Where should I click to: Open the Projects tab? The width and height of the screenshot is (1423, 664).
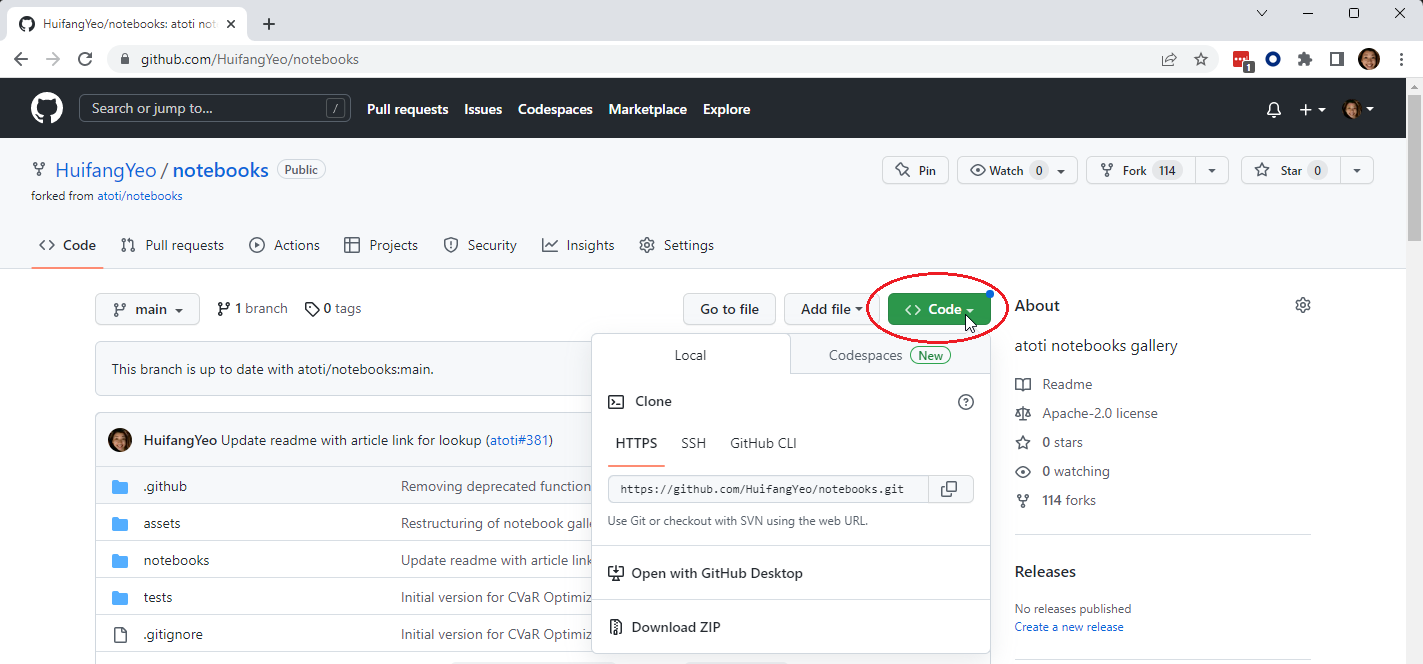381,245
